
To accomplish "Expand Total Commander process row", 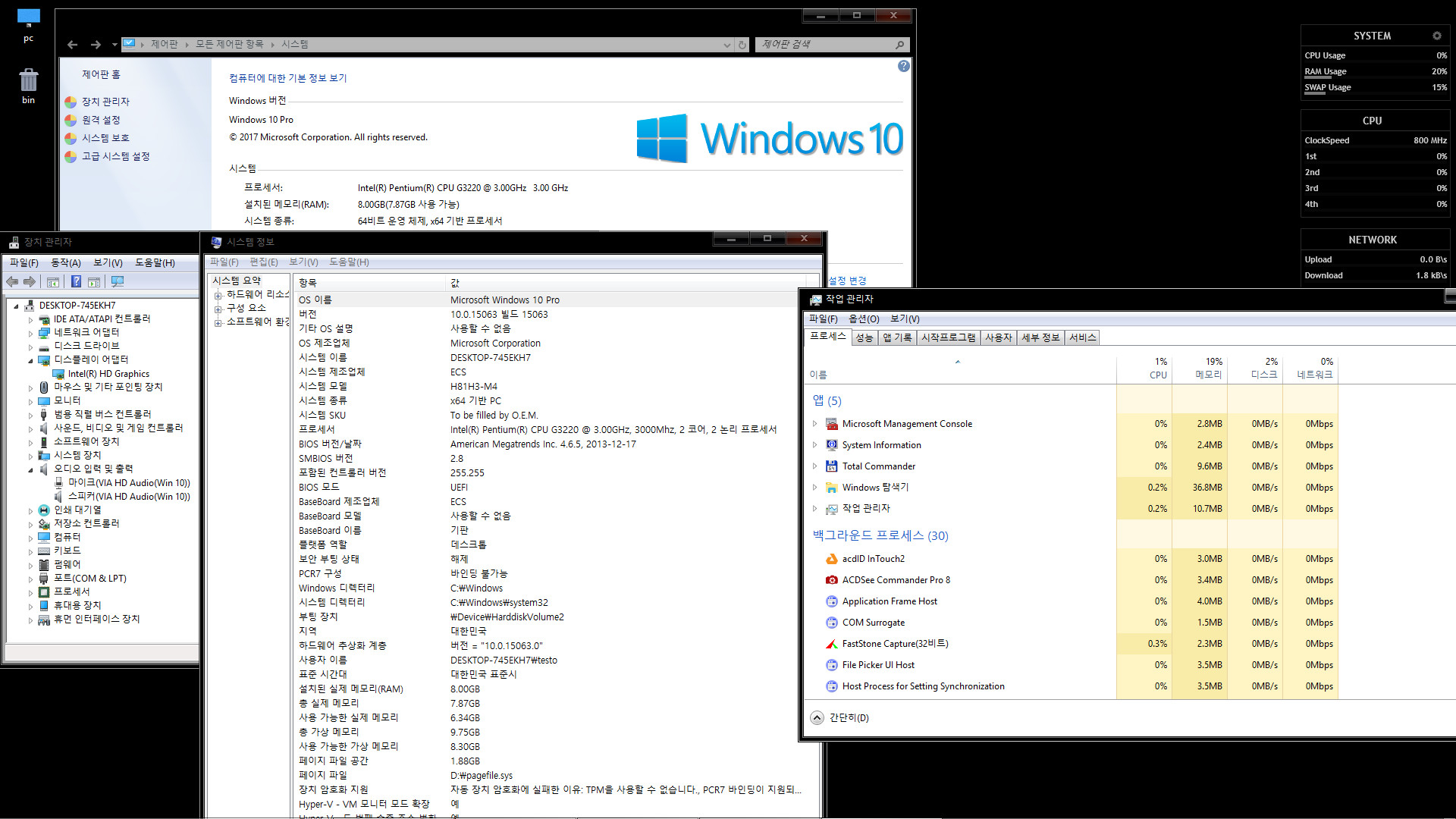I will 815,466.
